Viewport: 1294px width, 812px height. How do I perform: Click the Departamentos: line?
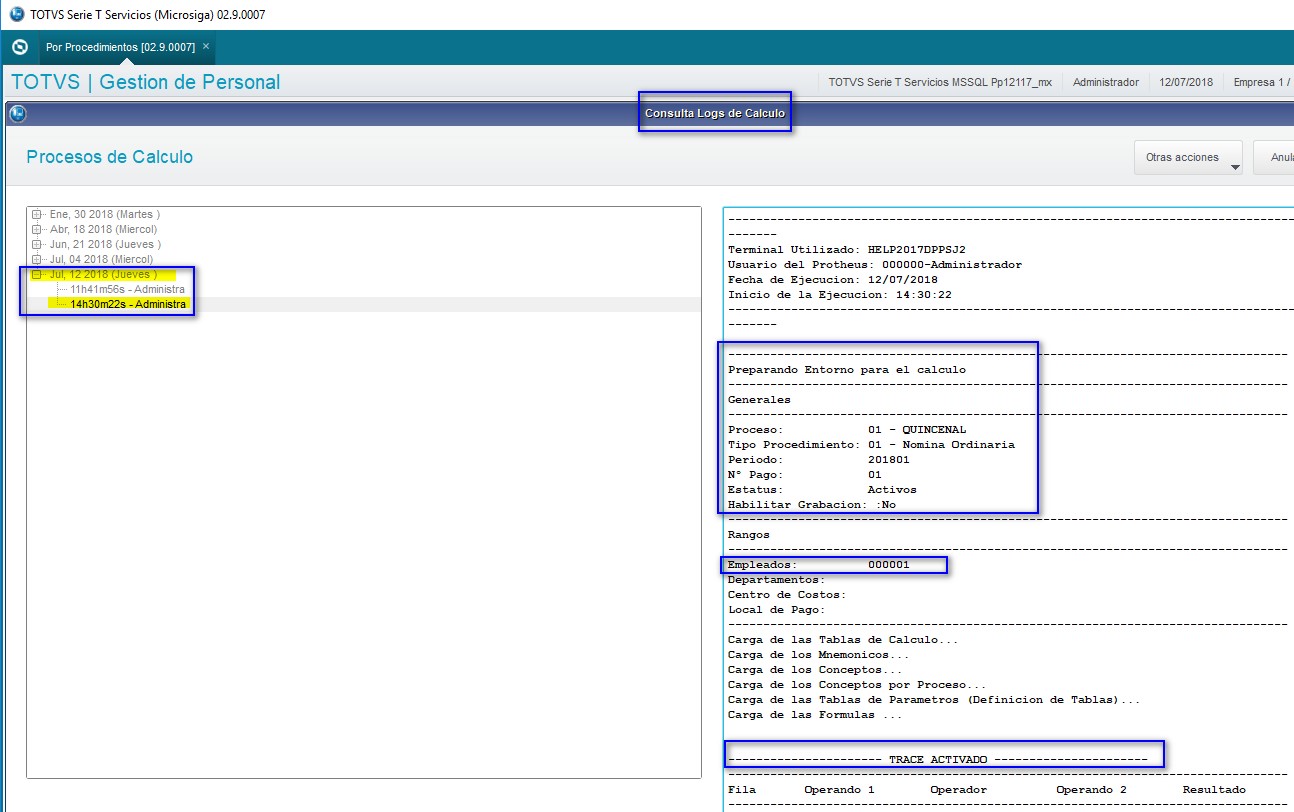pyautogui.click(x=777, y=580)
